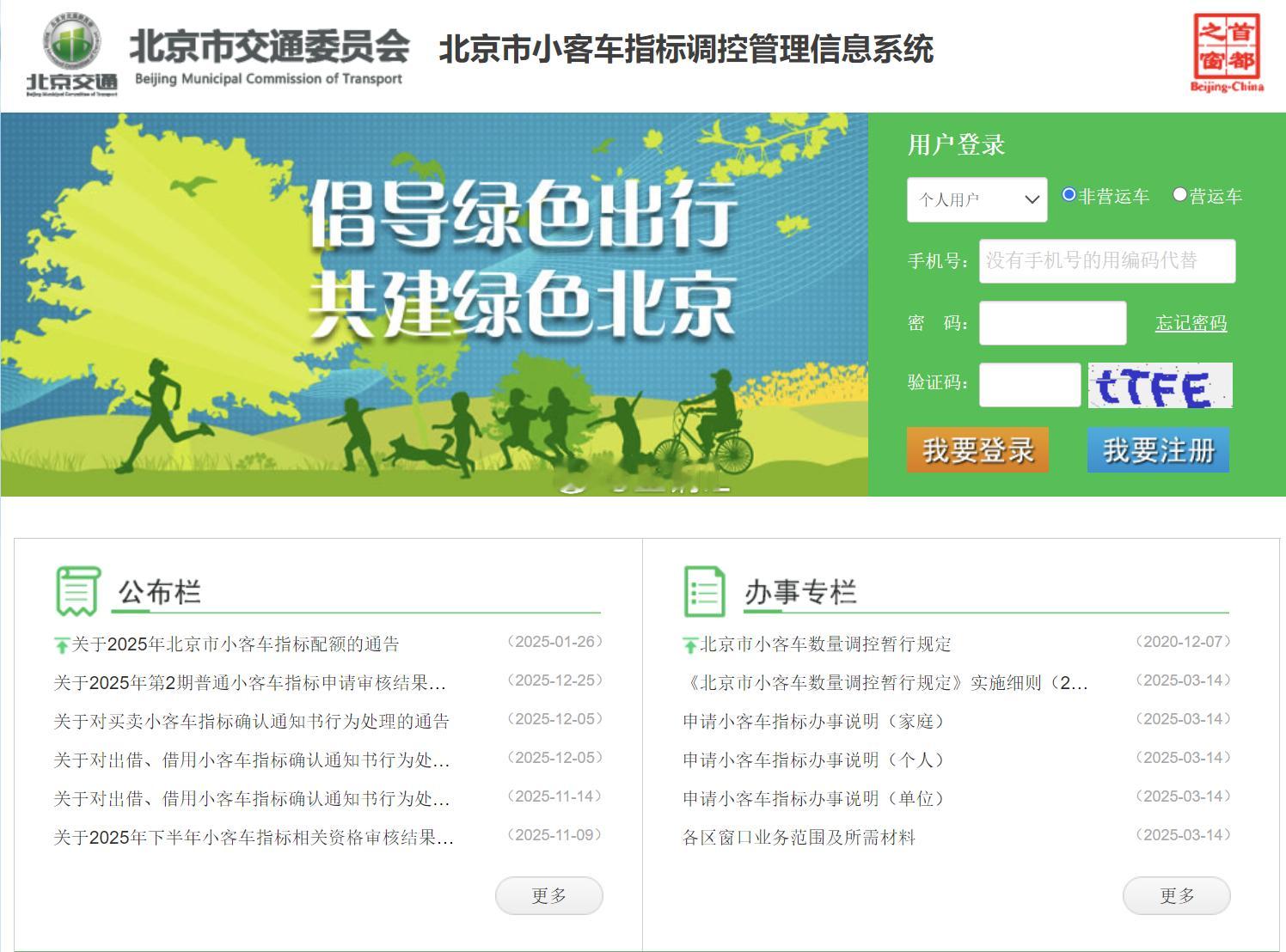Click 更多 button under 公布栏
This screenshot has height=952, width=1286.
click(x=549, y=895)
